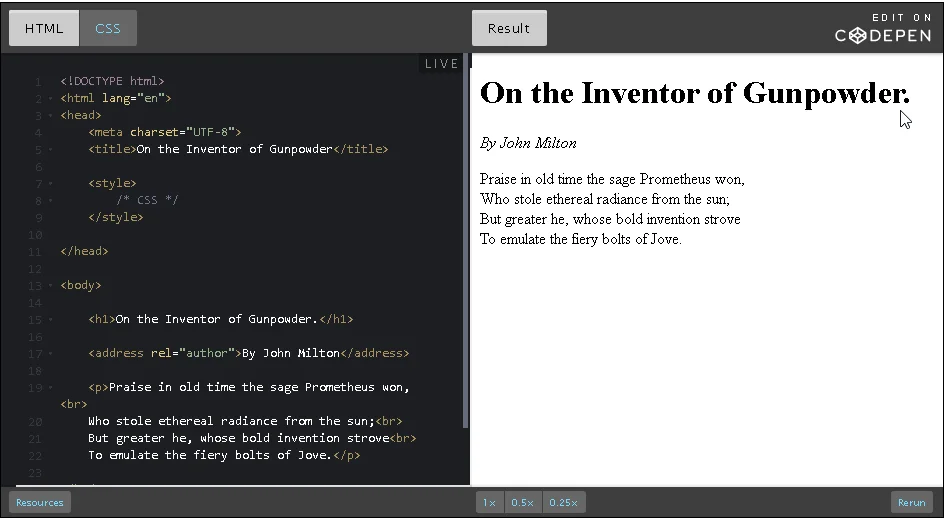Fold the body tag at line 13
Image resolution: width=946 pixels, height=519 pixels.
pyautogui.click(x=50, y=286)
